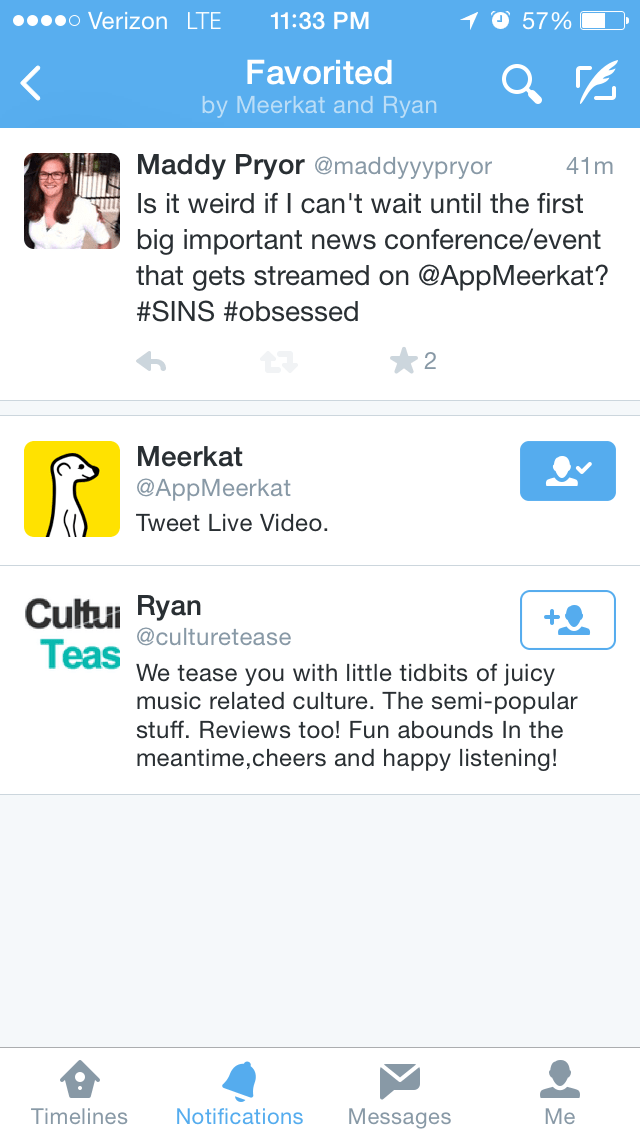Tap the #obsessed hashtag

(291, 311)
